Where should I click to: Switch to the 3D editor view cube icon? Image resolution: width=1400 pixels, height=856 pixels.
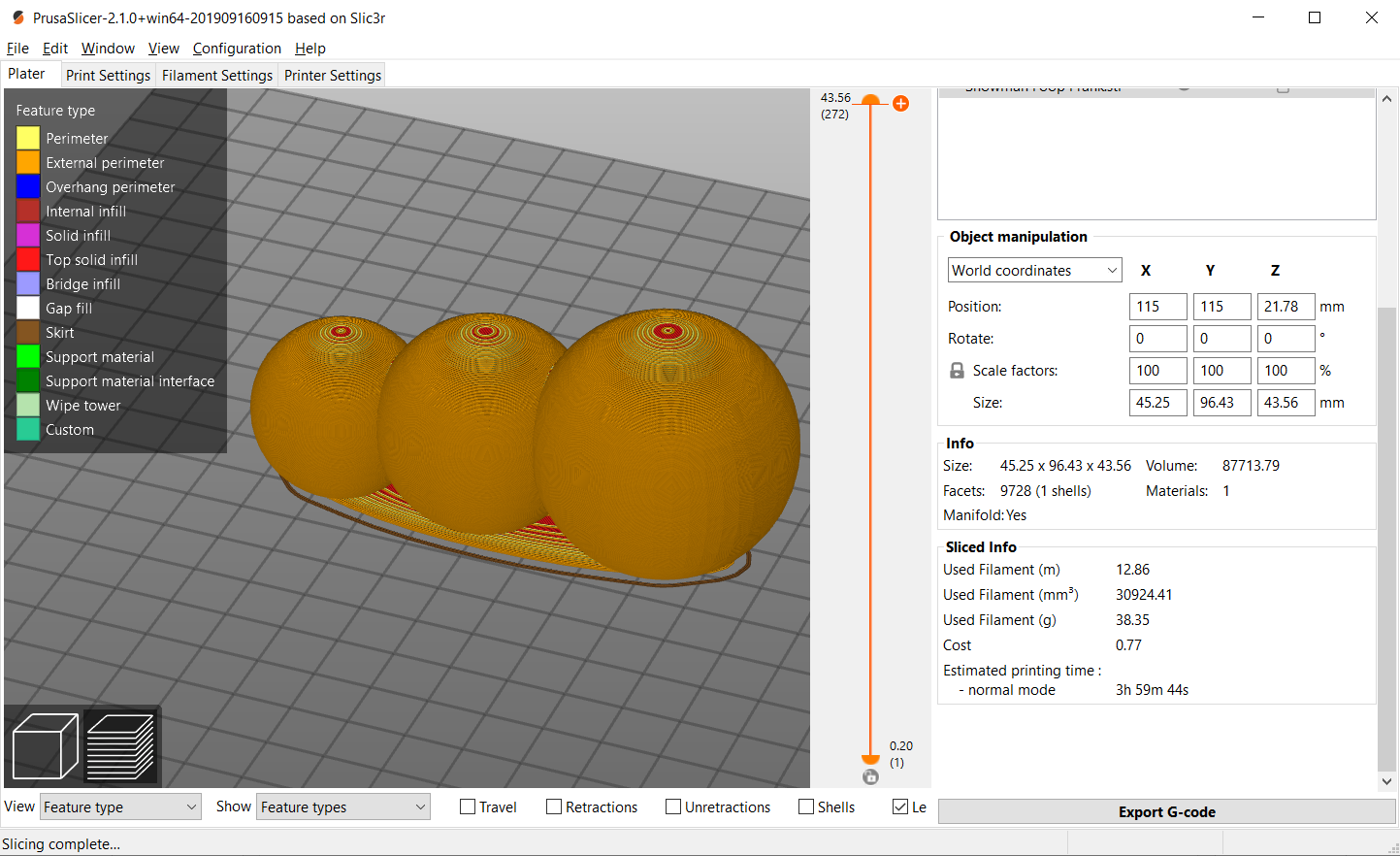point(45,745)
